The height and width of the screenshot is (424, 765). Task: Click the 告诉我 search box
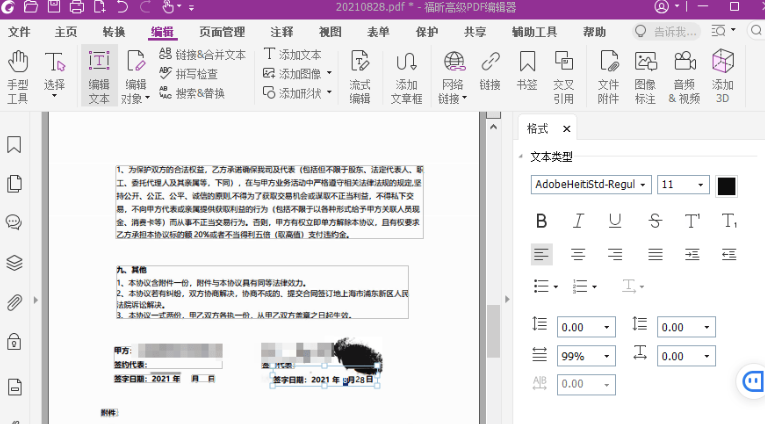(666, 32)
